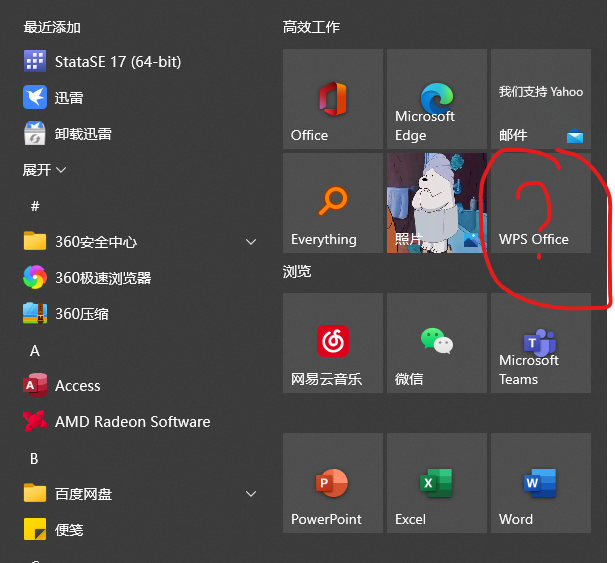
Task: Open the Excel tile
Action: [x=437, y=483]
